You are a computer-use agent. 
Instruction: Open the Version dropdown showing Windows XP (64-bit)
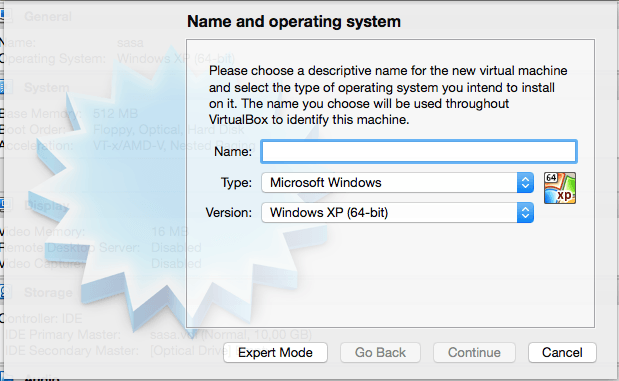pos(397,213)
